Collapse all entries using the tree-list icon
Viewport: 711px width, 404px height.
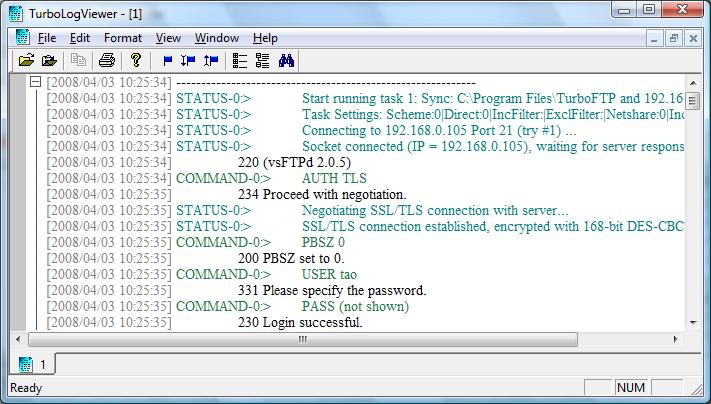[262, 60]
